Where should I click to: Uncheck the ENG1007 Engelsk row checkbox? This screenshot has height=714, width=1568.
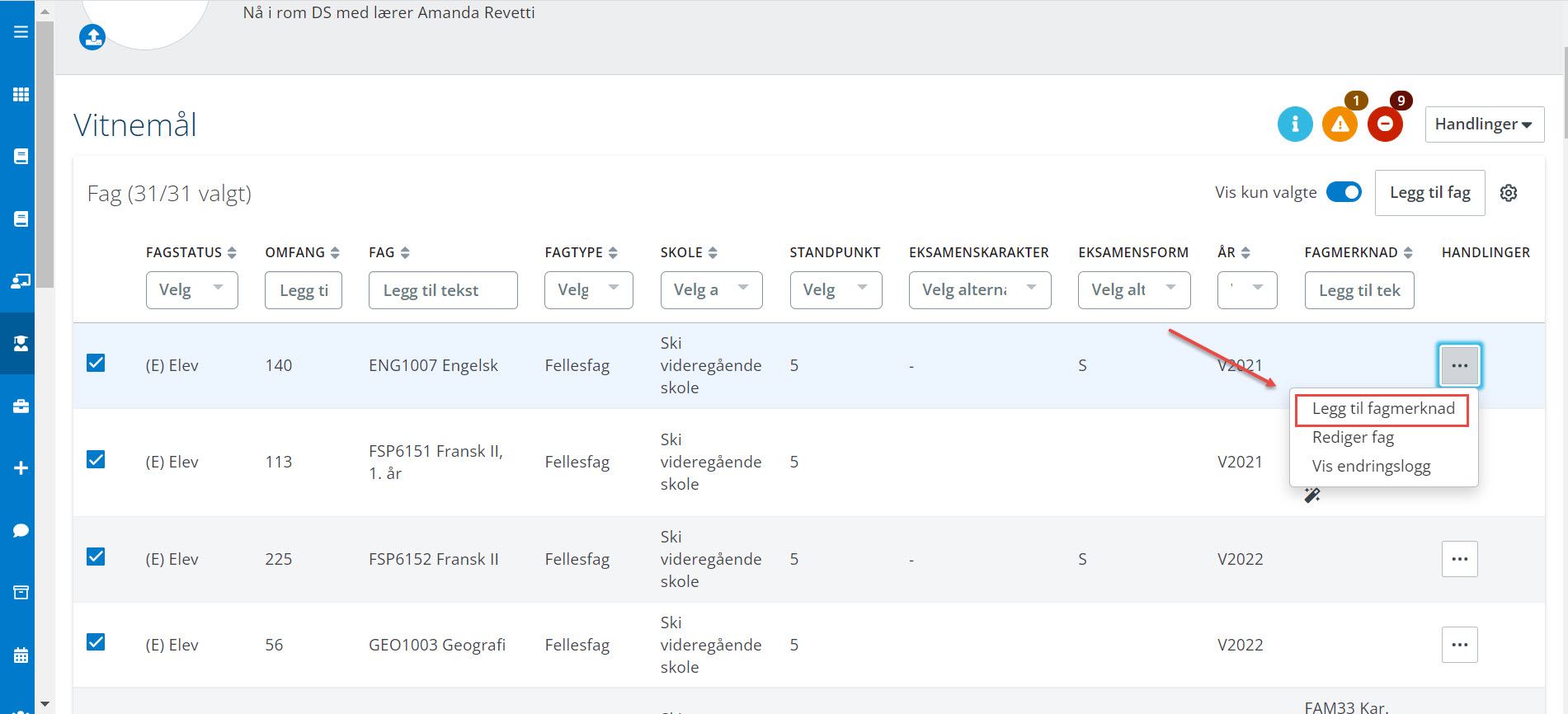[96, 363]
